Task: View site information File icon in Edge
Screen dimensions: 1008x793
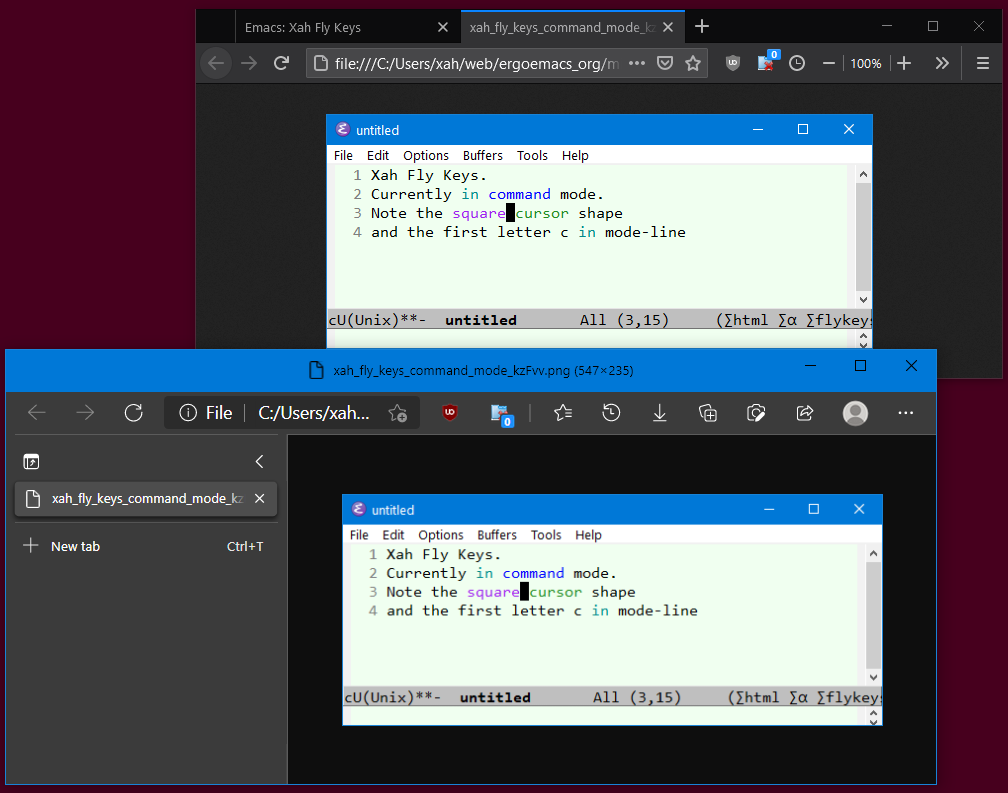Action: [205, 413]
